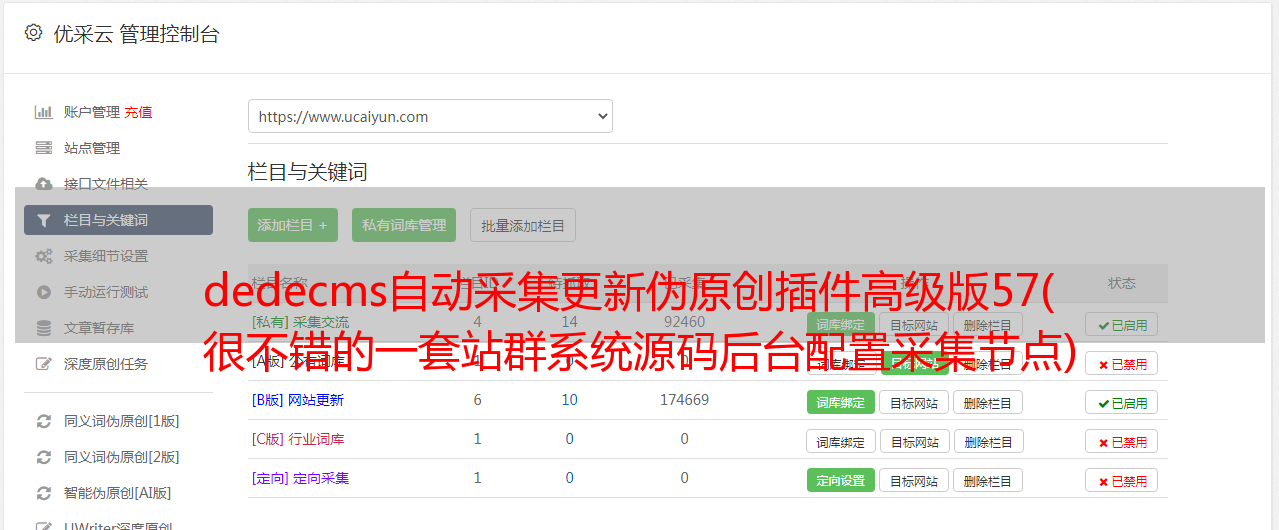The width and height of the screenshot is (1279, 530).
Task: Click the value 14 in 采集交流 row
Action: [x=569, y=322]
